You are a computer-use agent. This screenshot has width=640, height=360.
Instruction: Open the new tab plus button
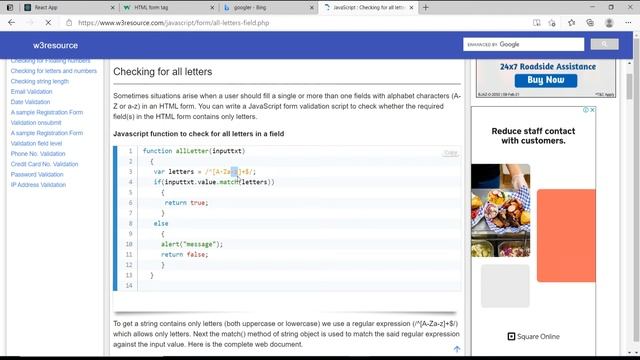pos(426,7)
